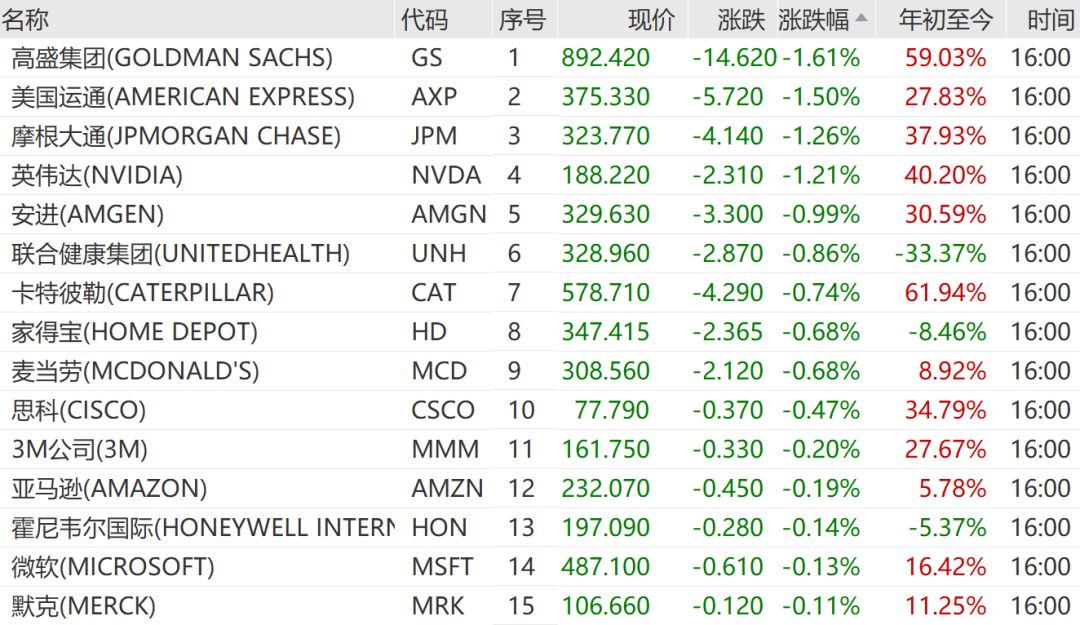Select 麦当劳(MCDONALD'S) stock row
The height and width of the screenshot is (625, 1080).
pos(135,371)
